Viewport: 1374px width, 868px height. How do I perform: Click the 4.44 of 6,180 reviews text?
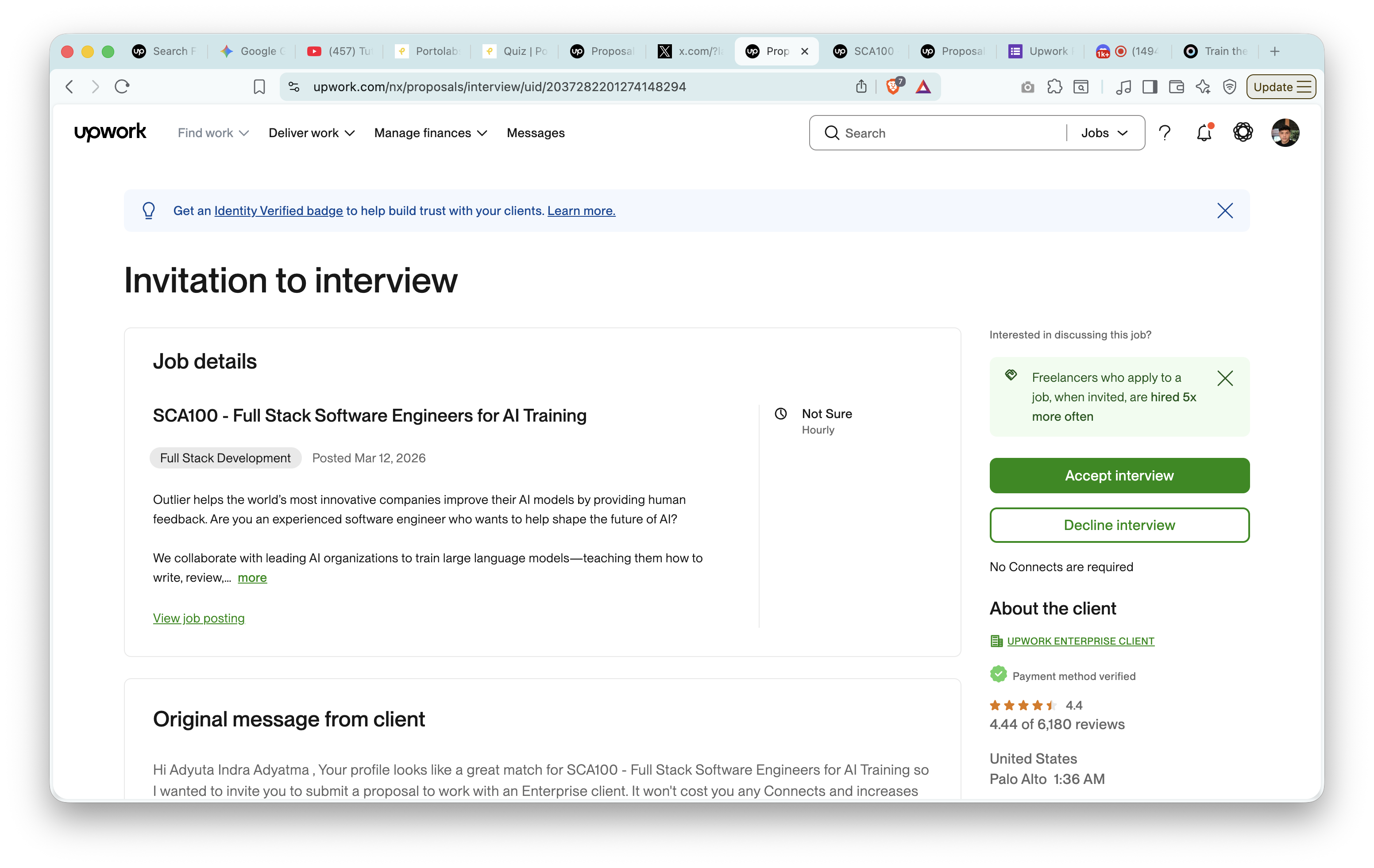tap(1057, 724)
